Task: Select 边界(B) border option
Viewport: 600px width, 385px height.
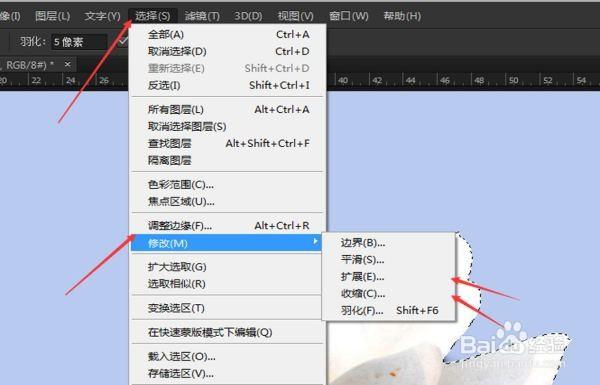Action: (x=389, y=243)
